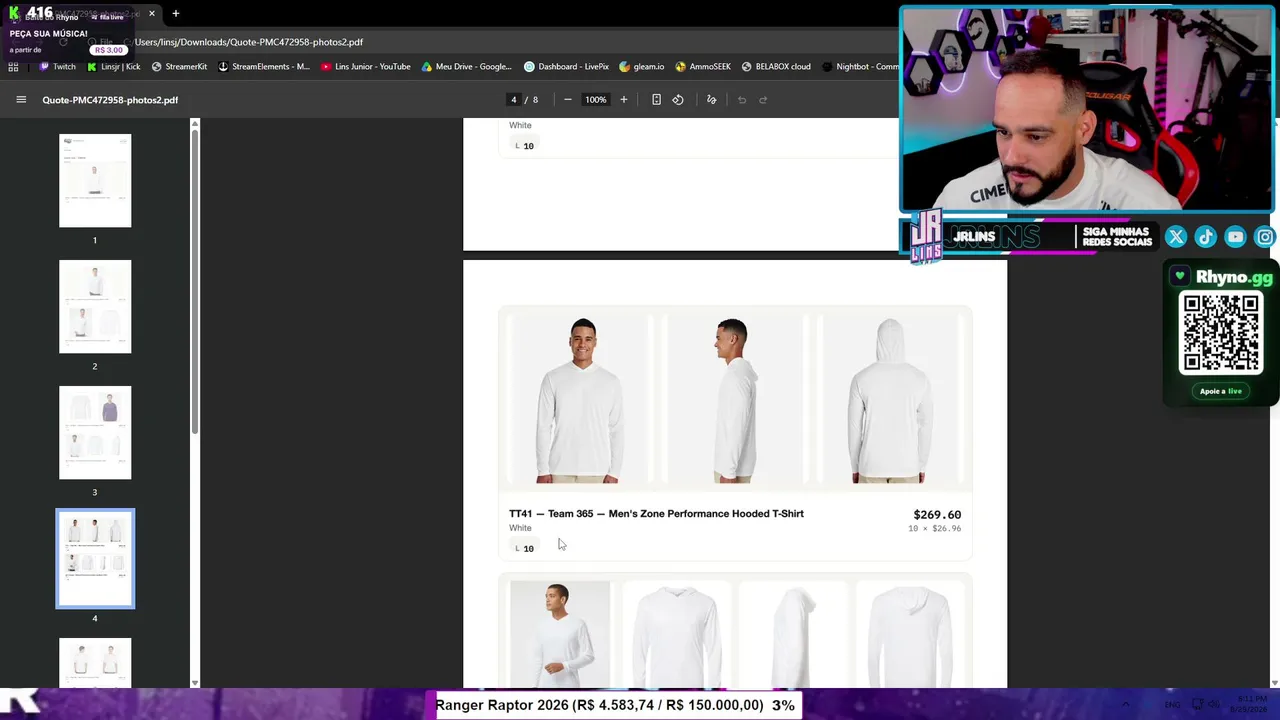Select page 4 thumbnail
1280x720 pixels.
95,559
